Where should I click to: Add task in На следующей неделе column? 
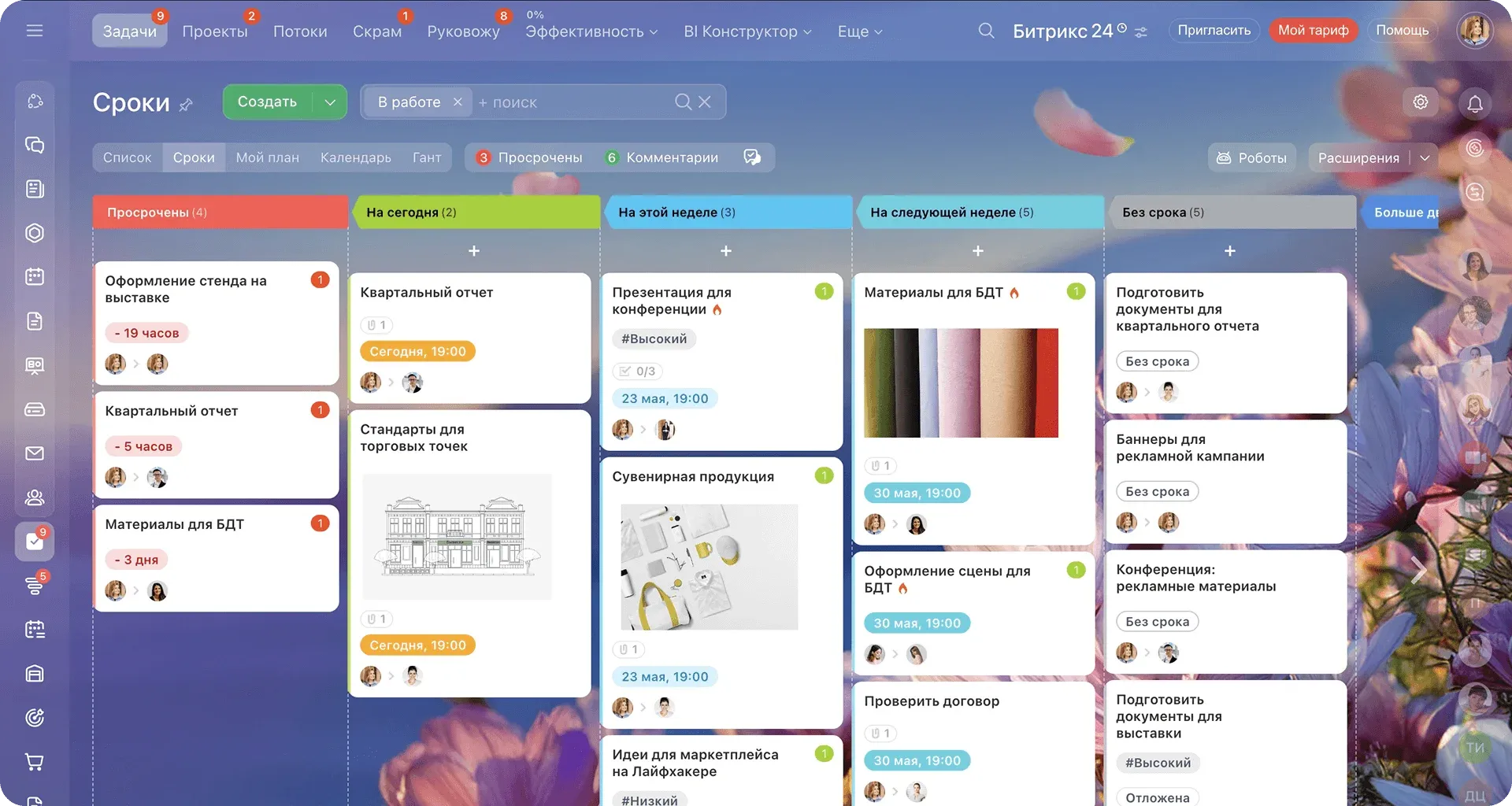pos(978,250)
